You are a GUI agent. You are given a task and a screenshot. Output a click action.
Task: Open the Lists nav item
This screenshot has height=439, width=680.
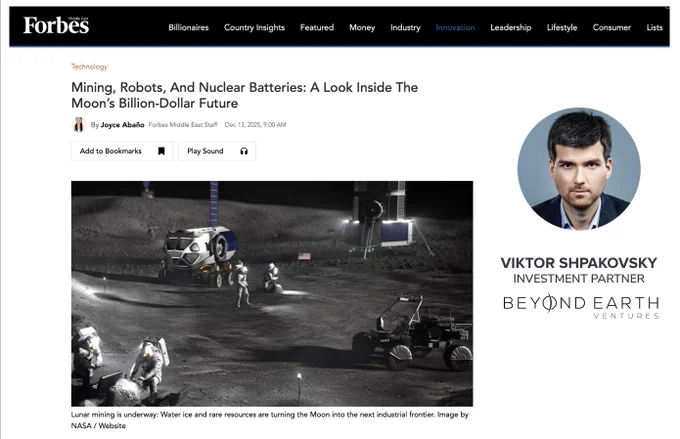point(654,27)
